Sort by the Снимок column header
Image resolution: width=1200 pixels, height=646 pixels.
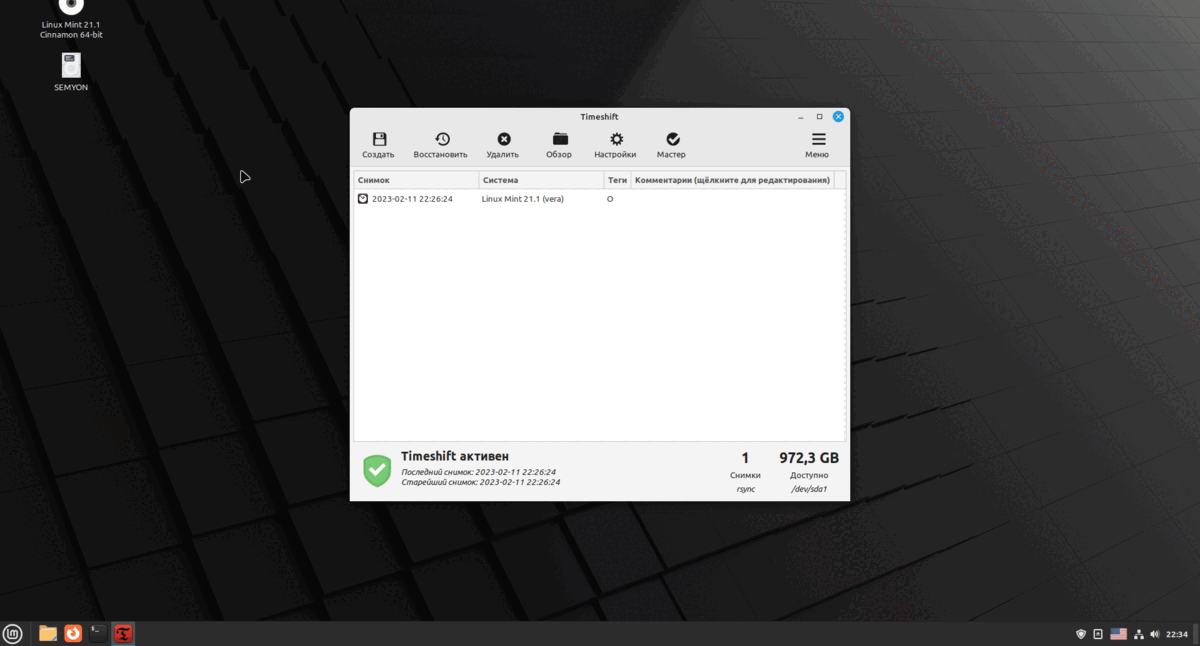coord(416,180)
